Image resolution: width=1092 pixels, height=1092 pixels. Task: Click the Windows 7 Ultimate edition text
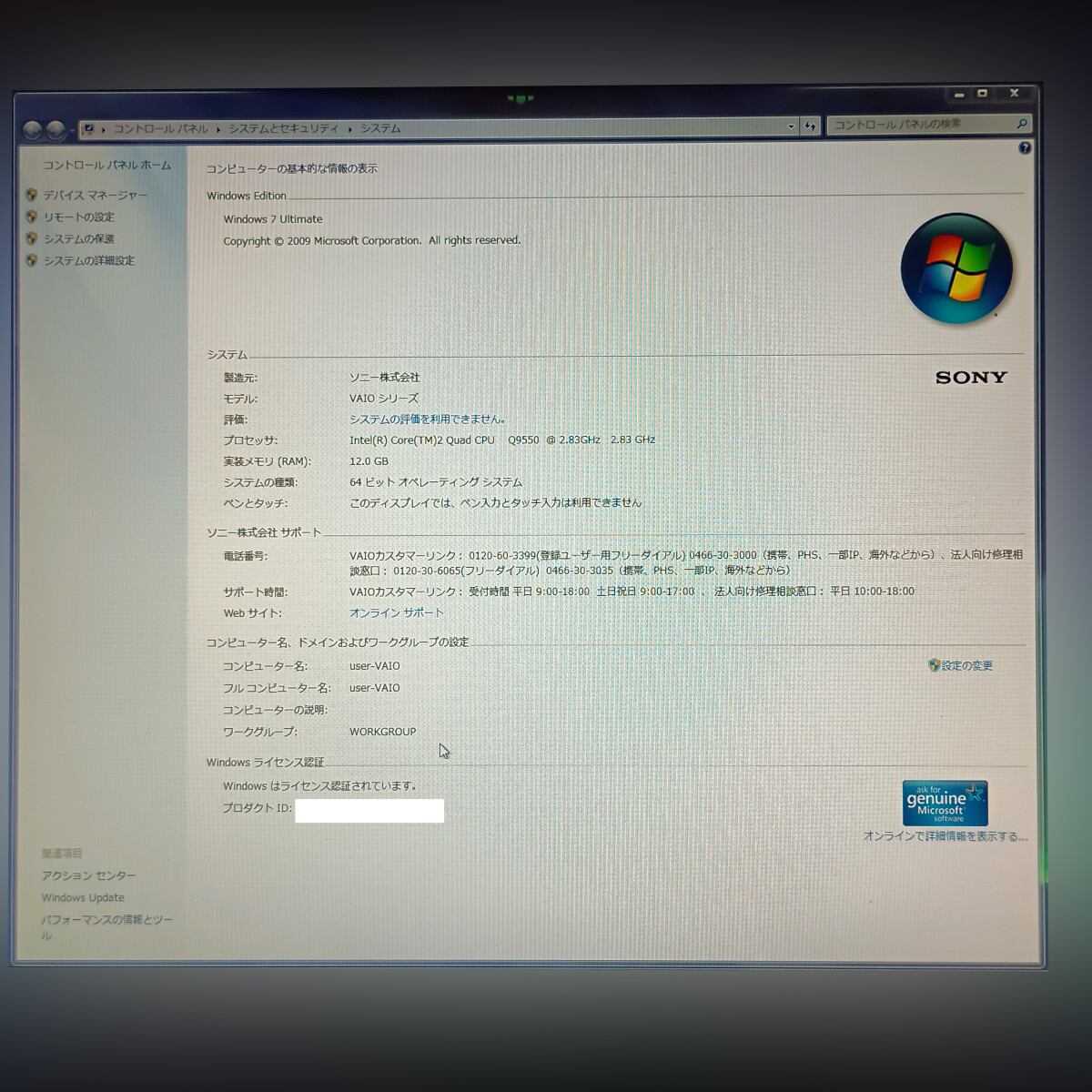[x=273, y=219]
